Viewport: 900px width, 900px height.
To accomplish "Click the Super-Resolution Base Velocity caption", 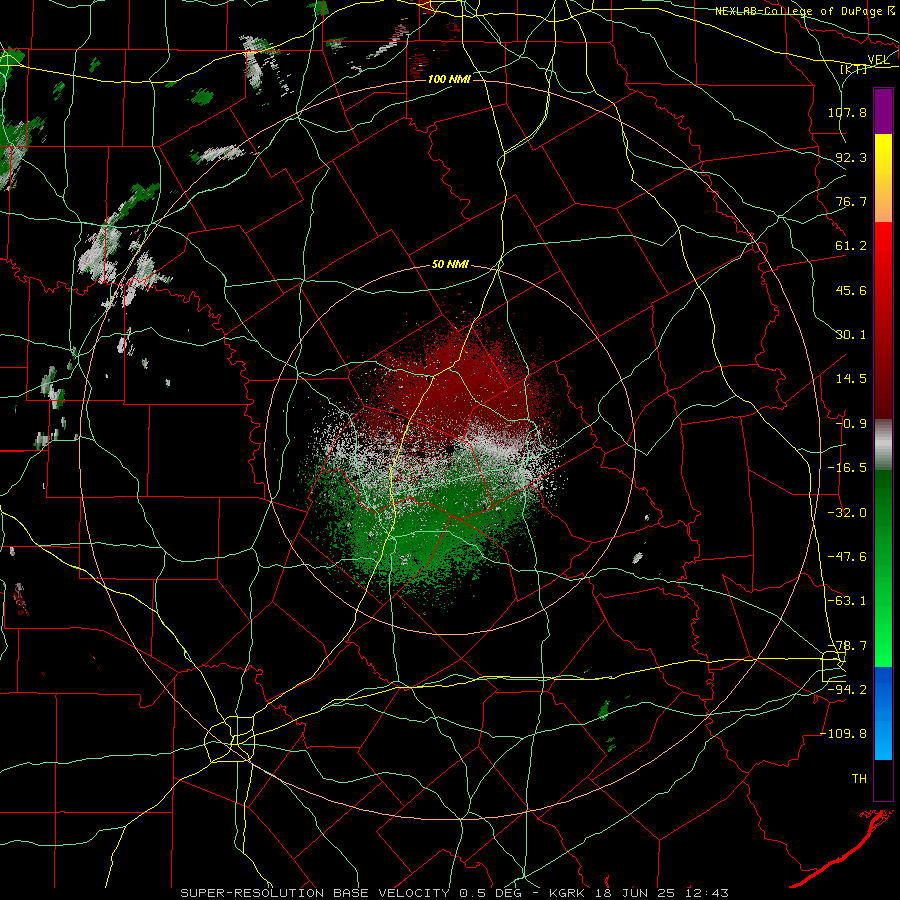I will (x=455, y=893).
